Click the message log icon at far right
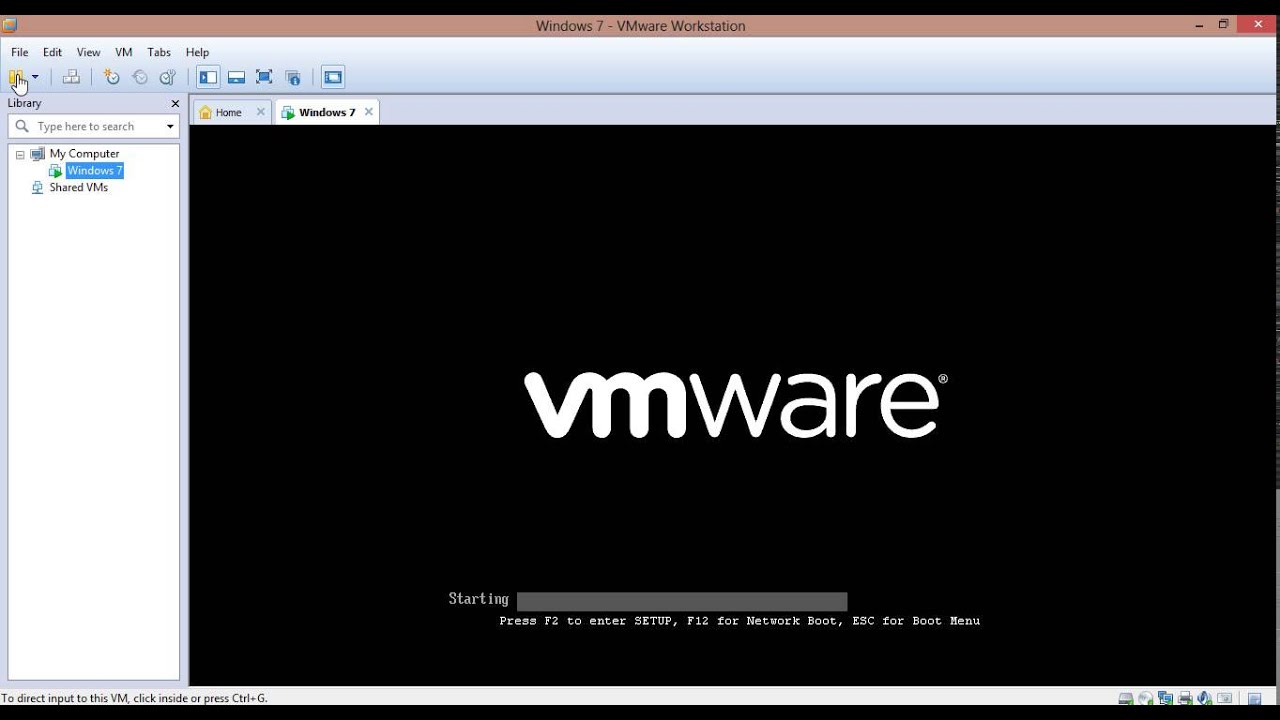This screenshot has width=1280, height=720. pos(1254,698)
